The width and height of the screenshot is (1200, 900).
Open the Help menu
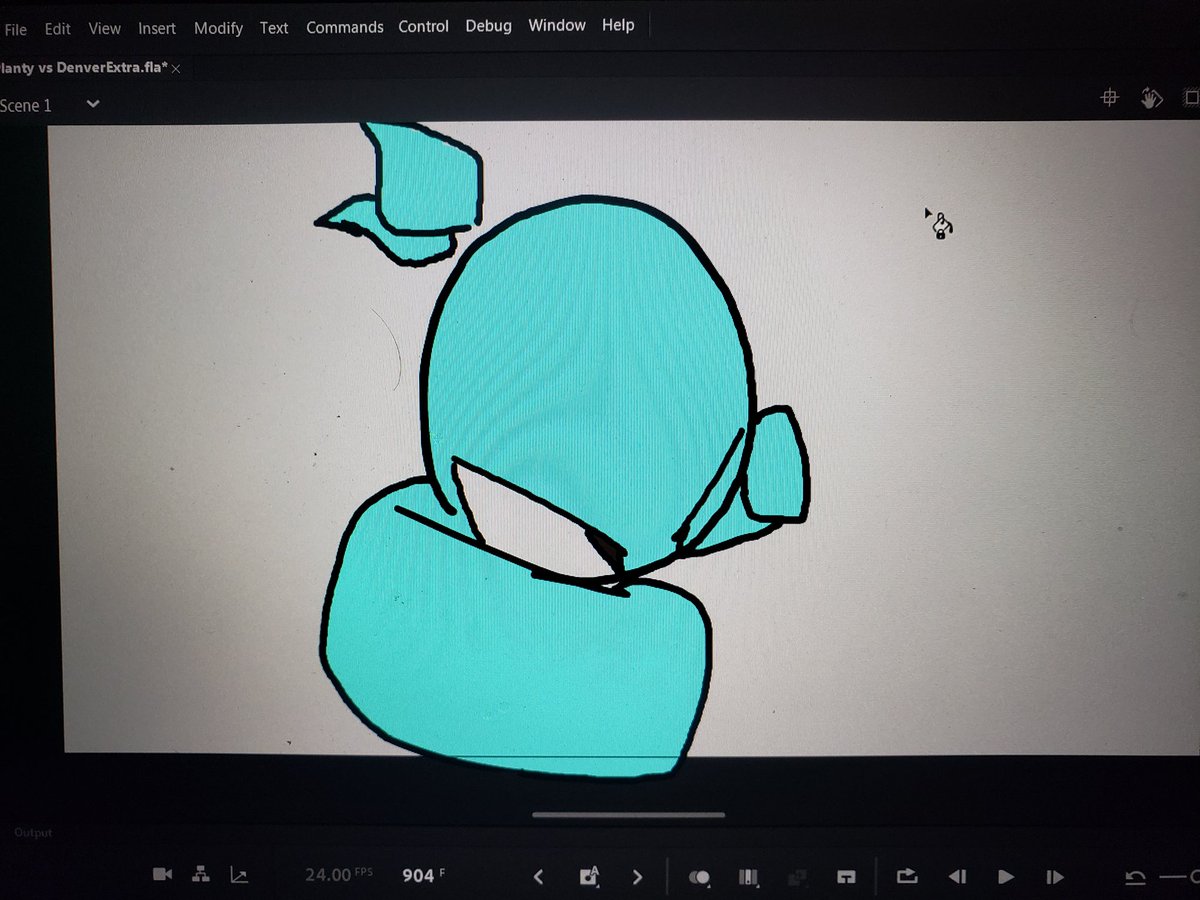pos(618,25)
